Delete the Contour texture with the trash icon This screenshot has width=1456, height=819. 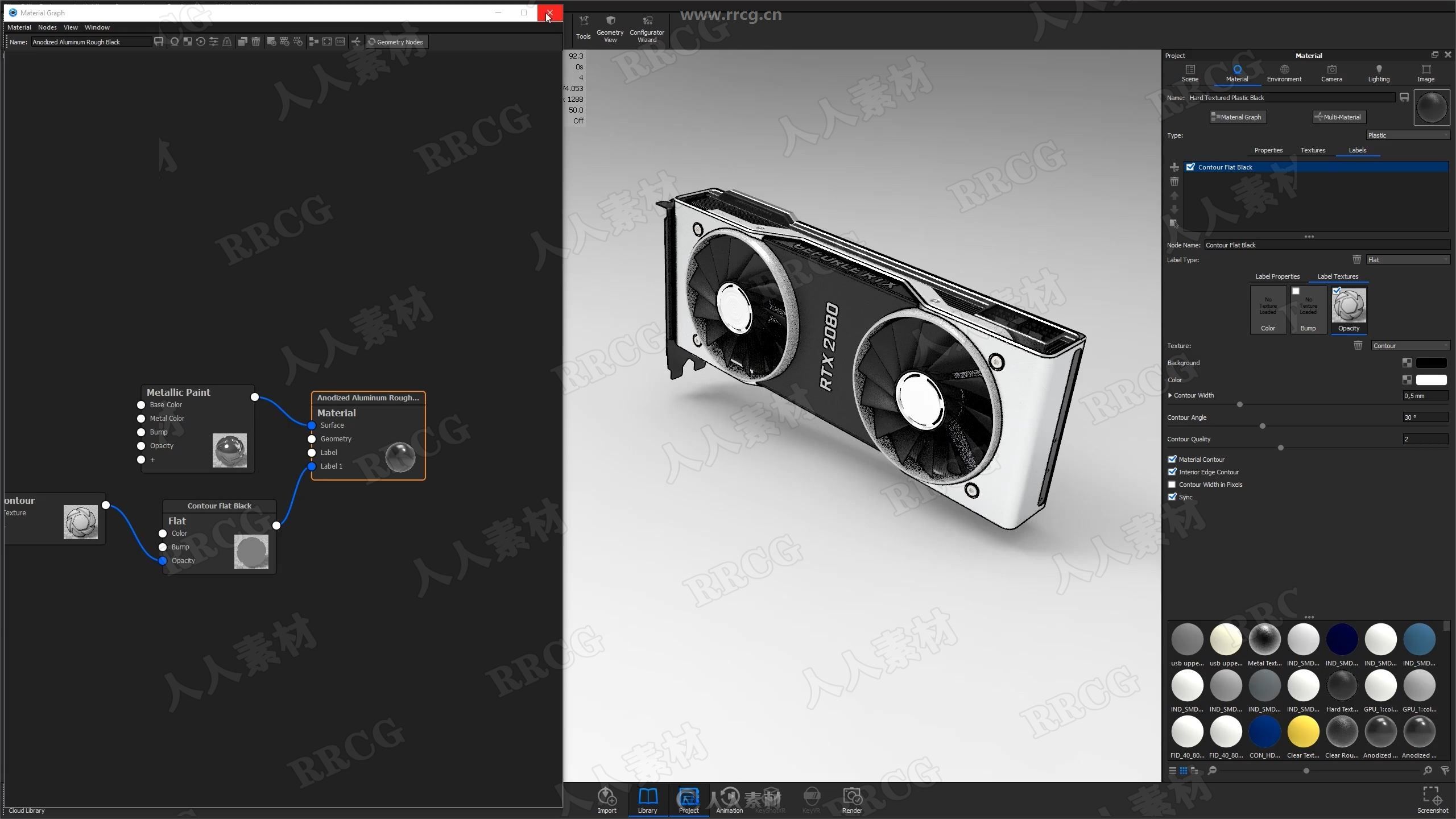tap(1358, 345)
